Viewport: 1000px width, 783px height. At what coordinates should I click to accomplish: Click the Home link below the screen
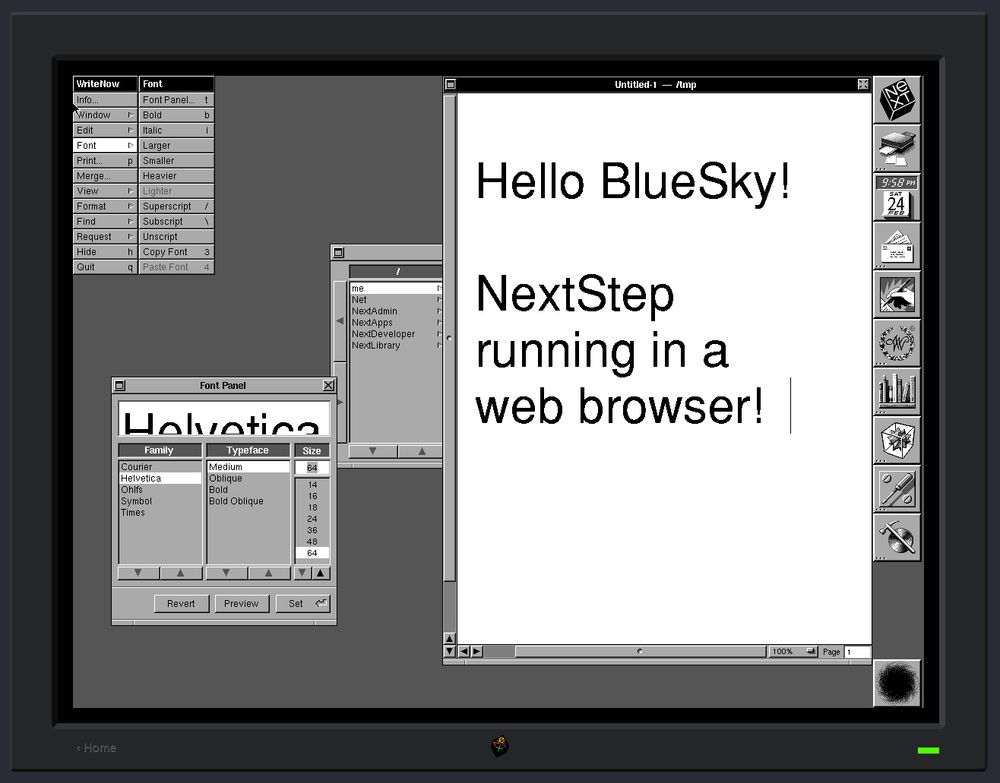click(96, 748)
